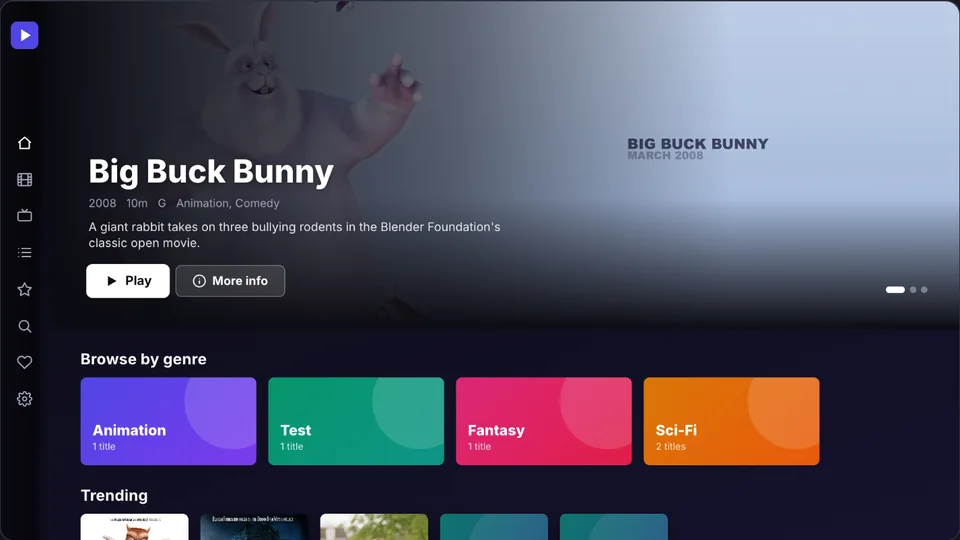Browse the Animation genre card
Image resolution: width=960 pixels, height=540 pixels.
pos(168,421)
